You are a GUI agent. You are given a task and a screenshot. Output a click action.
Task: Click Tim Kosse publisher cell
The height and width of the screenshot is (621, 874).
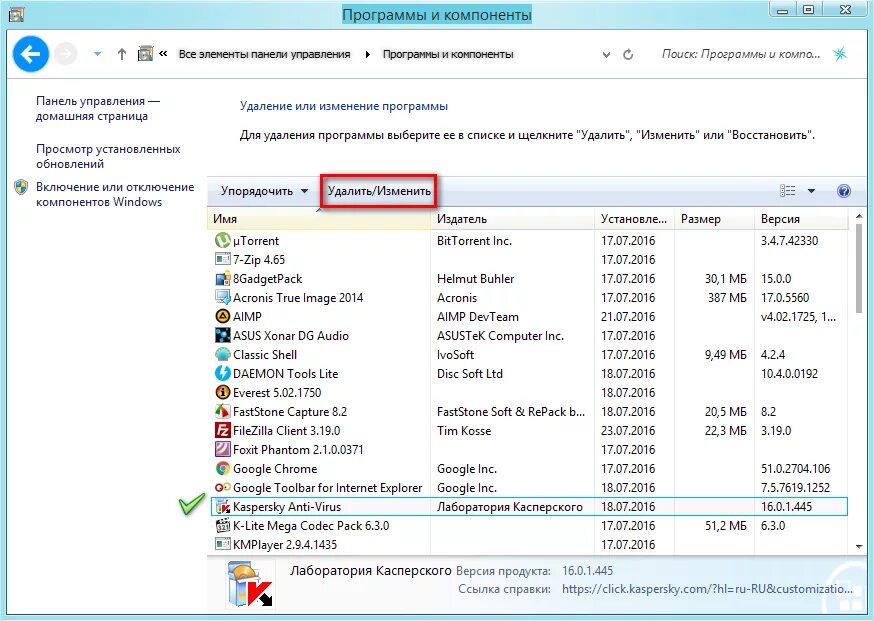tap(464, 430)
